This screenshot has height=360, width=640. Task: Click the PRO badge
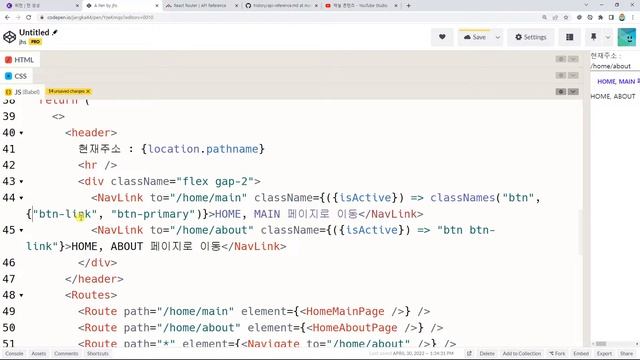(35, 42)
